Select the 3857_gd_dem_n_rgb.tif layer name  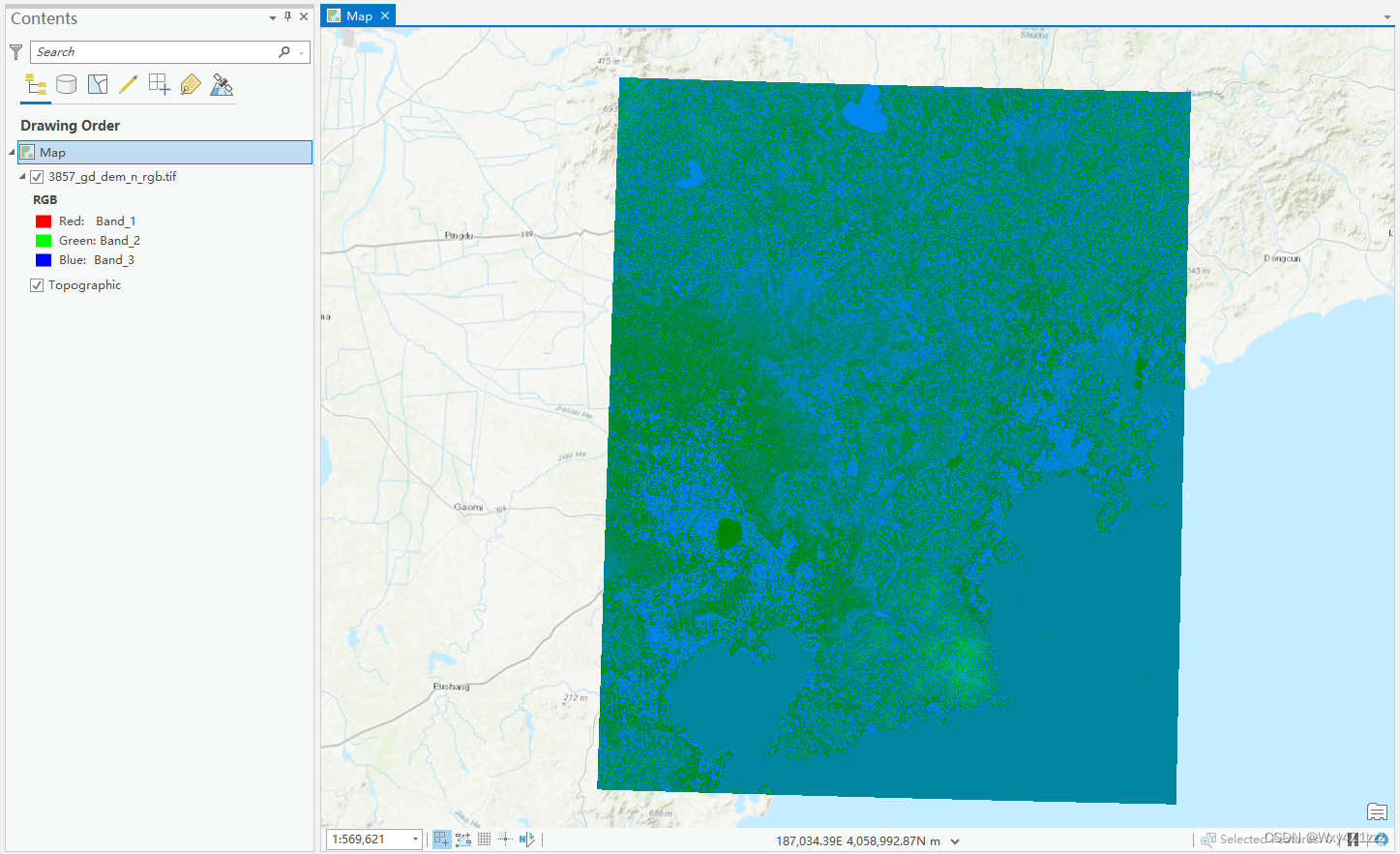click(x=112, y=177)
